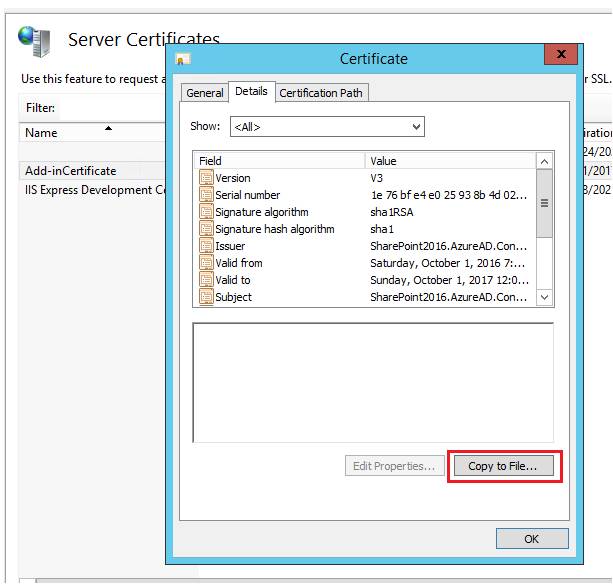This screenshot has height=588, width=613.
Task: Click the Valid from field icon
Action: point(206,263)
